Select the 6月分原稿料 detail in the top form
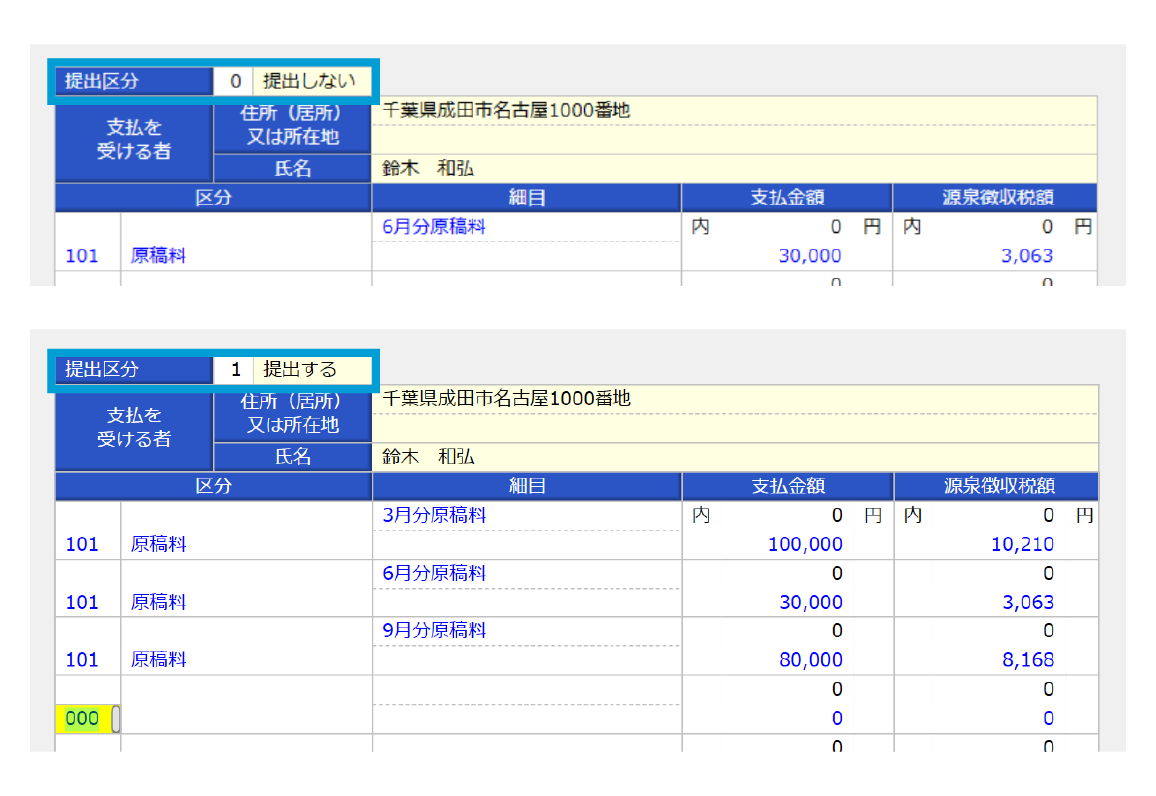The height and width of the screenshot is (796, 1156). pos(434,227)
